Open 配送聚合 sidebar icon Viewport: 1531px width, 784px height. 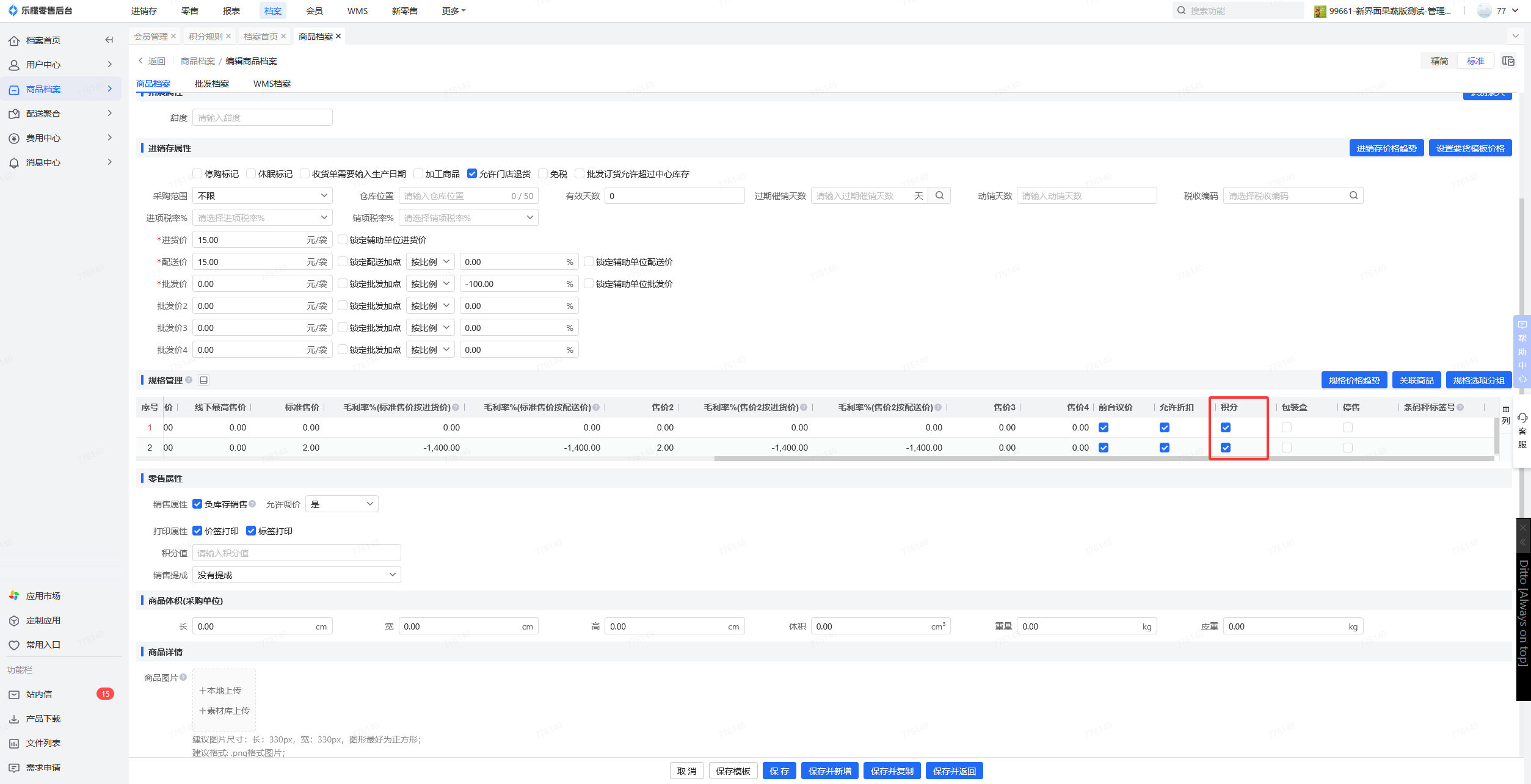point(14,114)
